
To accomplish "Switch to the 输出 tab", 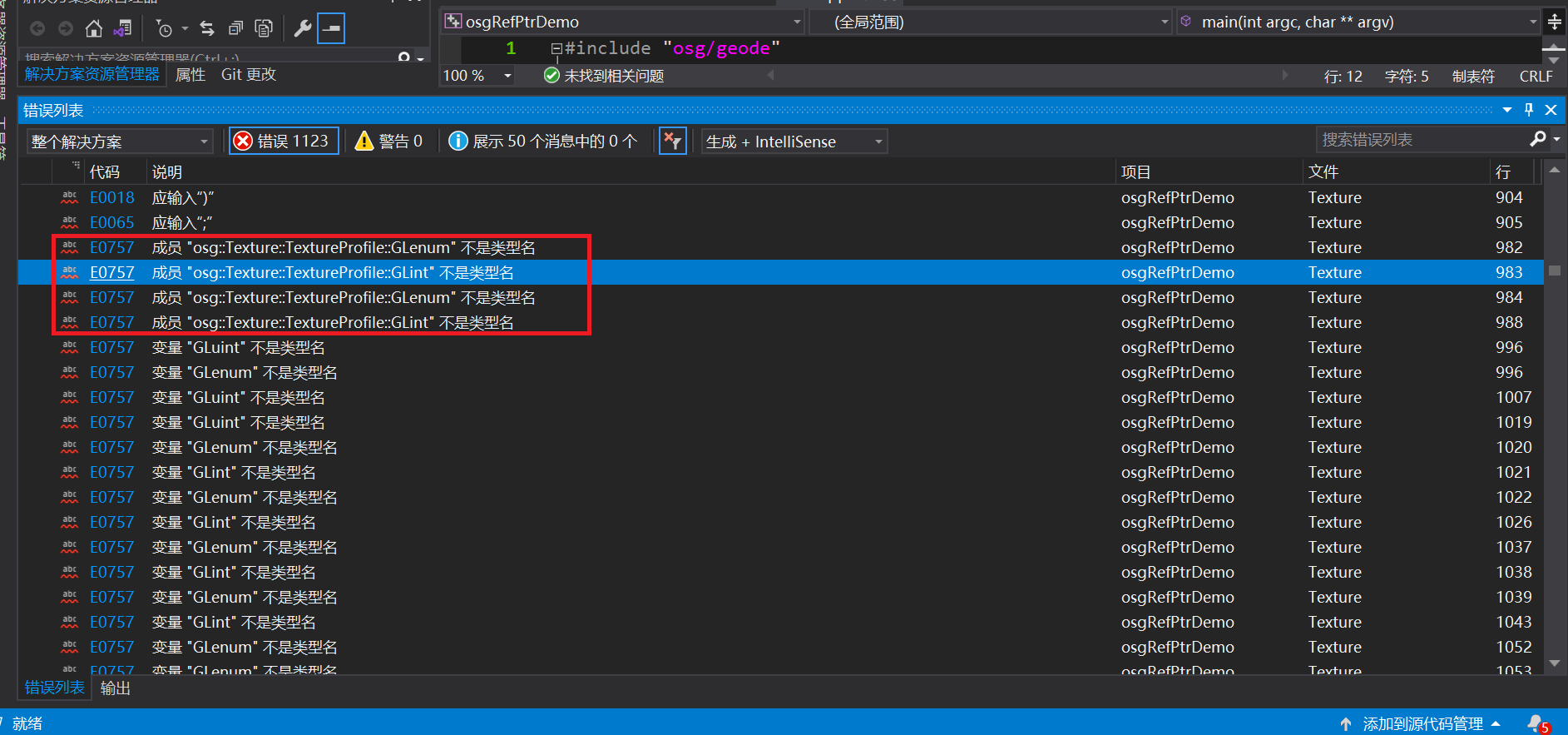I will (x=116, y=688).
